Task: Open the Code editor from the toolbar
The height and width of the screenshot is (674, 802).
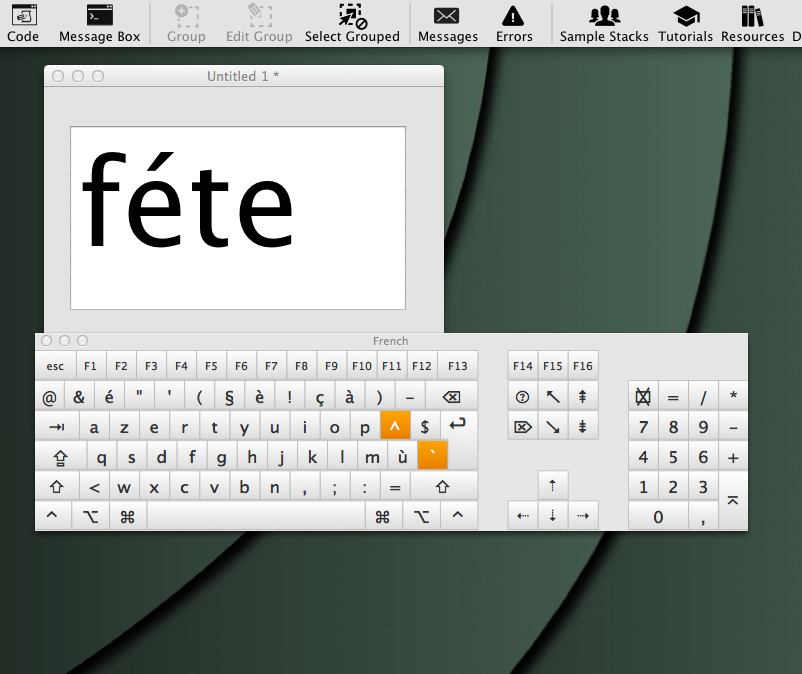Action: [22, 23]
